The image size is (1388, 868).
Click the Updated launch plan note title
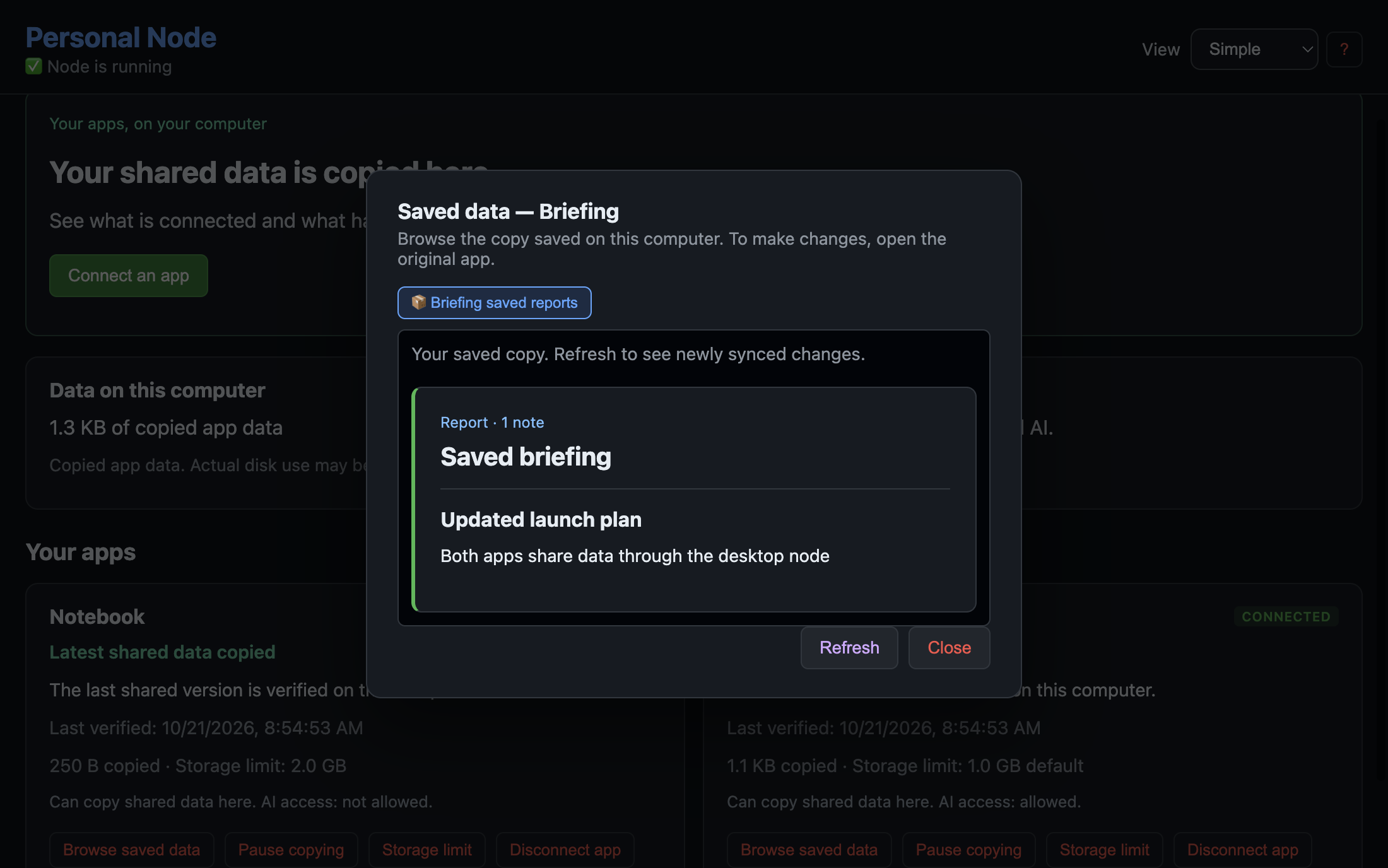click(541, 520)
